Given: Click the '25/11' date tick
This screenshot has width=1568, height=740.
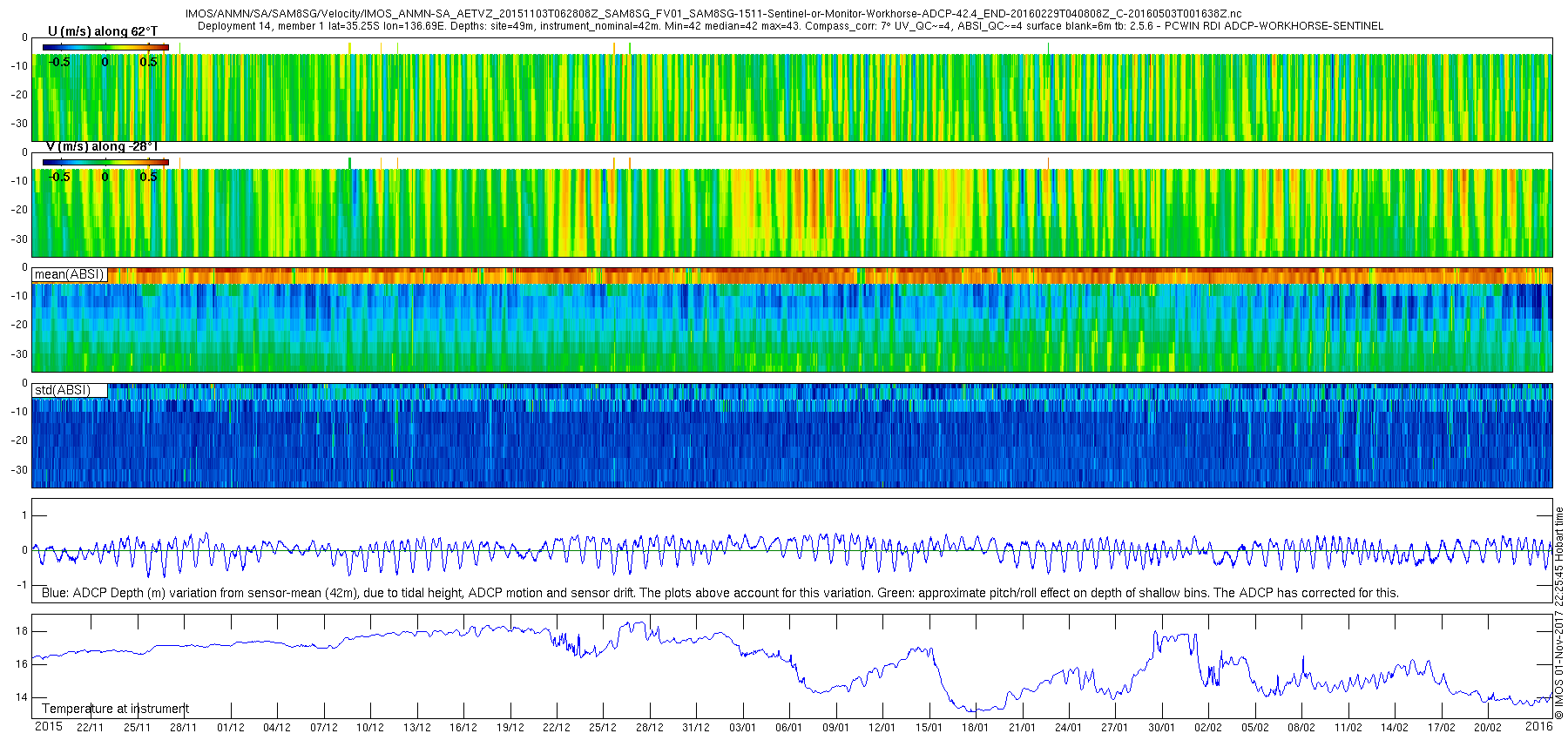Looking at the screenshot, I should click(137, 728).
